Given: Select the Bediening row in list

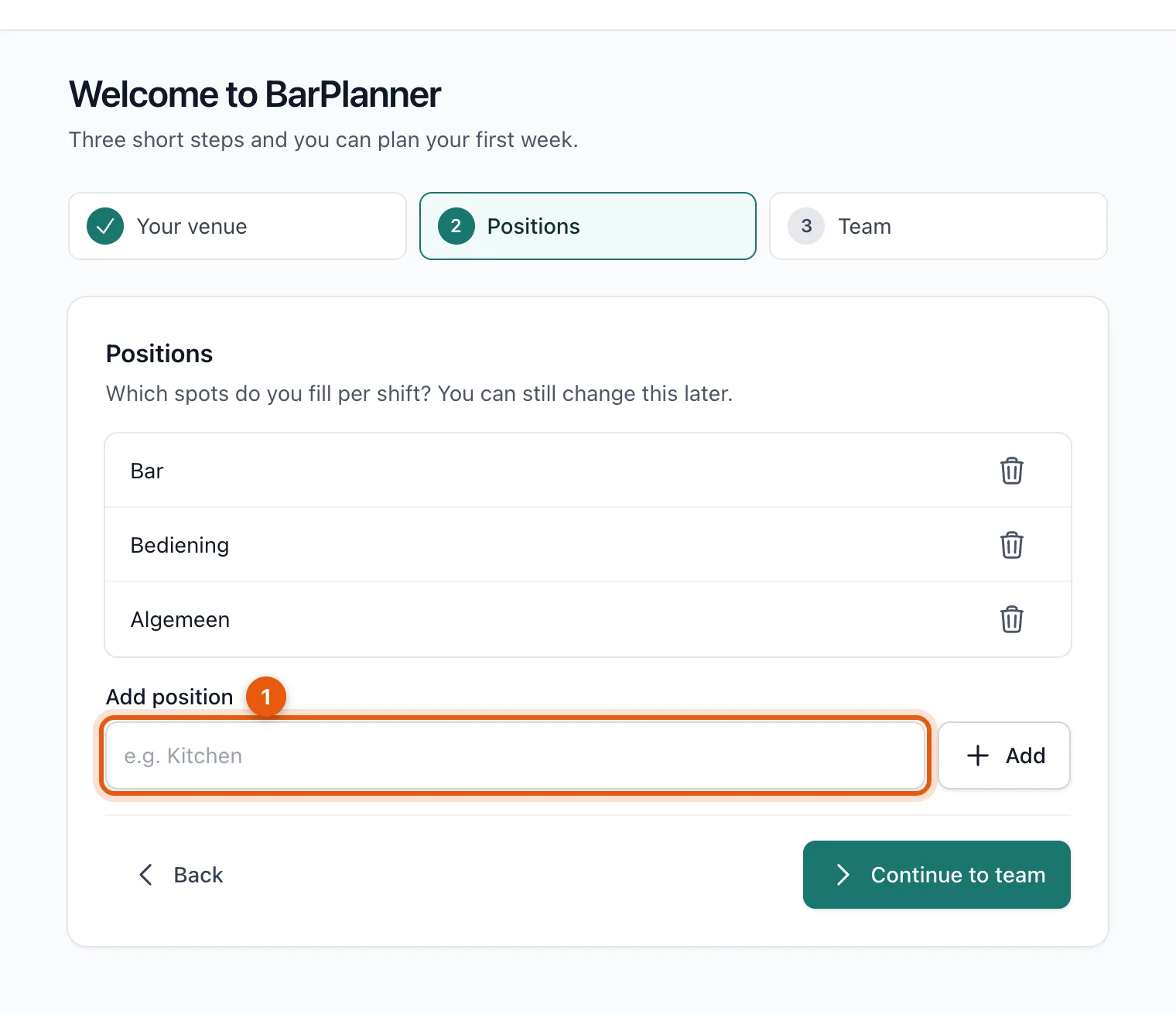Looking at the screenshot, I should click(x=588, y=545).
